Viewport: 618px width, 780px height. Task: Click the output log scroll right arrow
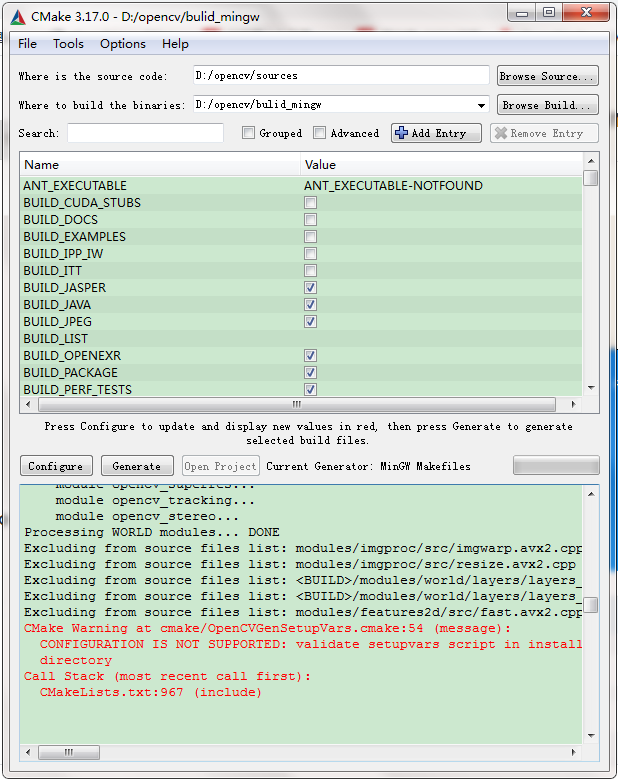coord(574,752)
